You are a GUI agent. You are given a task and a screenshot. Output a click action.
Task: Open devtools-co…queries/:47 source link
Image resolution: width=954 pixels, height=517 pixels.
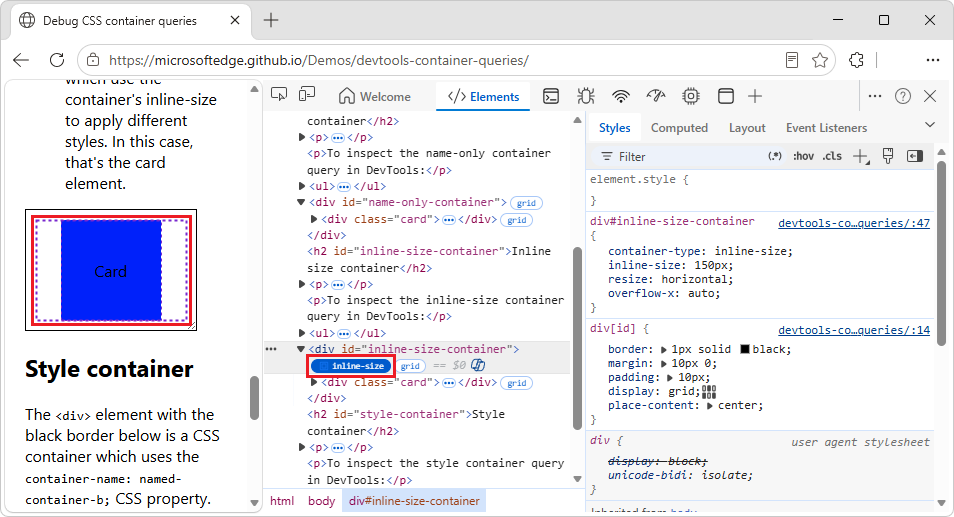(x=854, y=223)
